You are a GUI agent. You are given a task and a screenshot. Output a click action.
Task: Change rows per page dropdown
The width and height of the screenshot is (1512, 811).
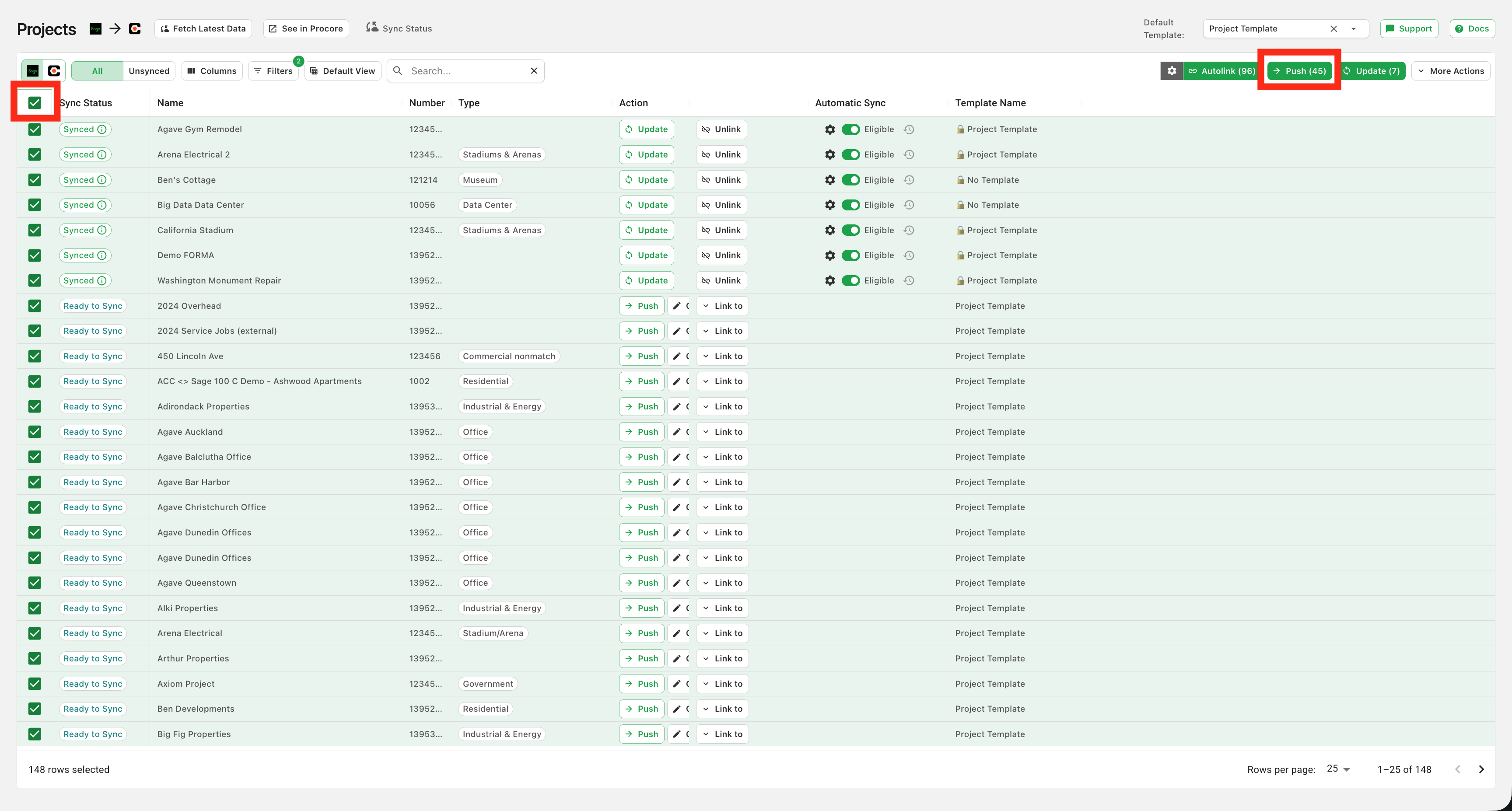(1338, 769)
